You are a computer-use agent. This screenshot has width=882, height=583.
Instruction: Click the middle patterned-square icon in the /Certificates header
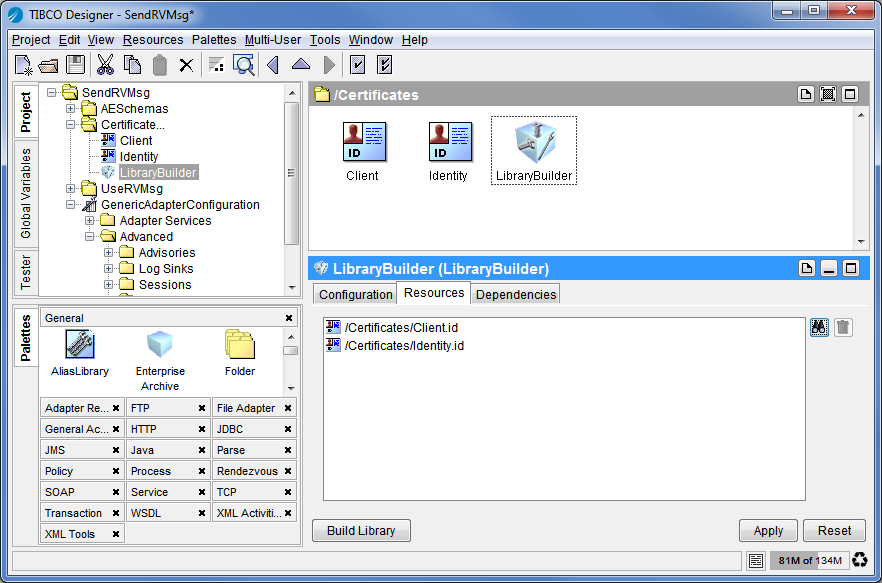point(828,95)
